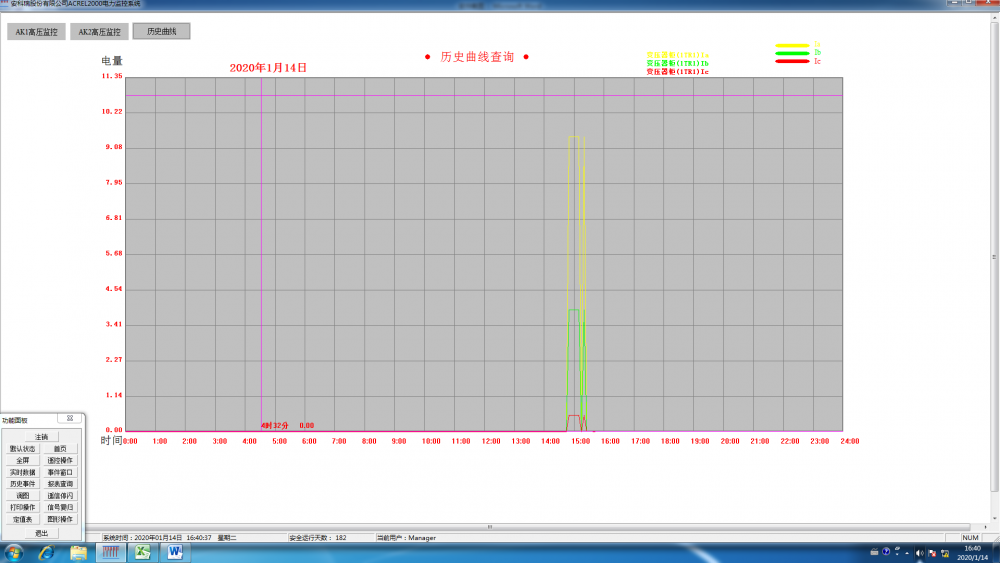Viewport: 1000px width, 563px height.
Task: Click the horizontal scrollbar at bottom
Action: pyautogui.click(x=488, y=526)
